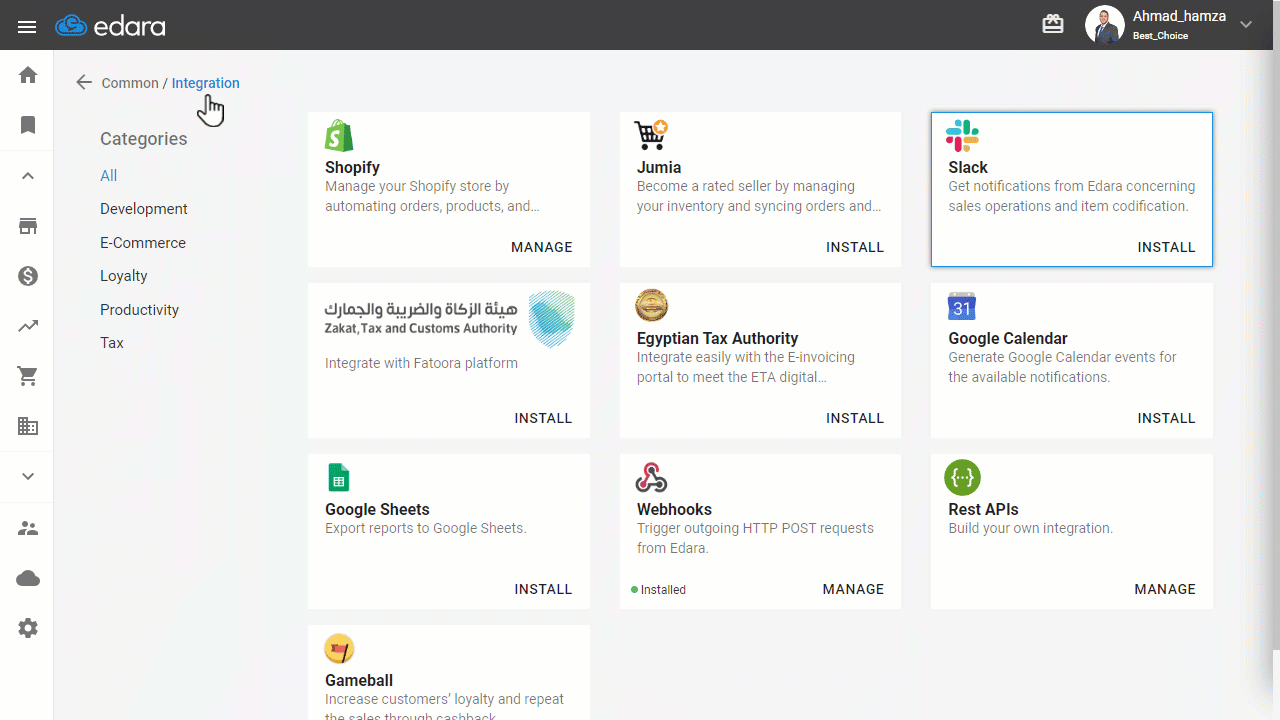Manage the Shopify integration
This screenshot has width=1280, height=720.
(x=542, y=247)
